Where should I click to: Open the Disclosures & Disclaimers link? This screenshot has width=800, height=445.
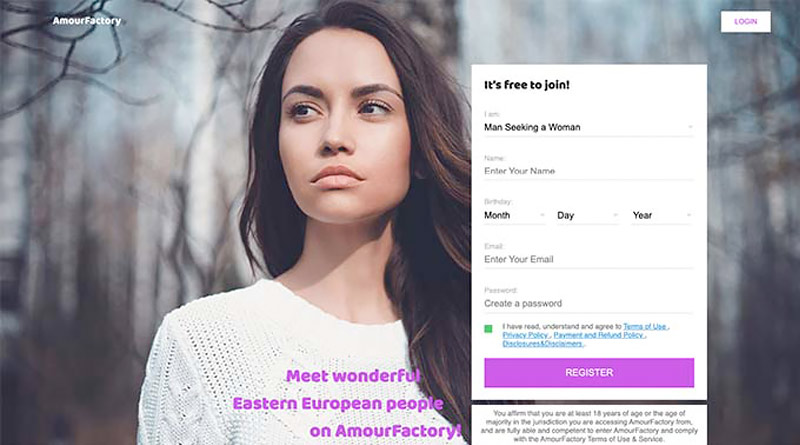pos(542,344)
